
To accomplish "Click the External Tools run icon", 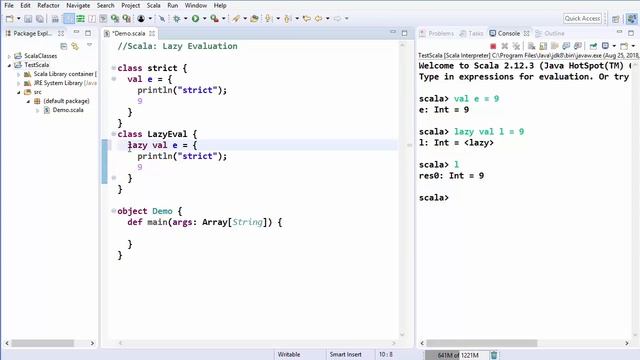I will point(214,19).
